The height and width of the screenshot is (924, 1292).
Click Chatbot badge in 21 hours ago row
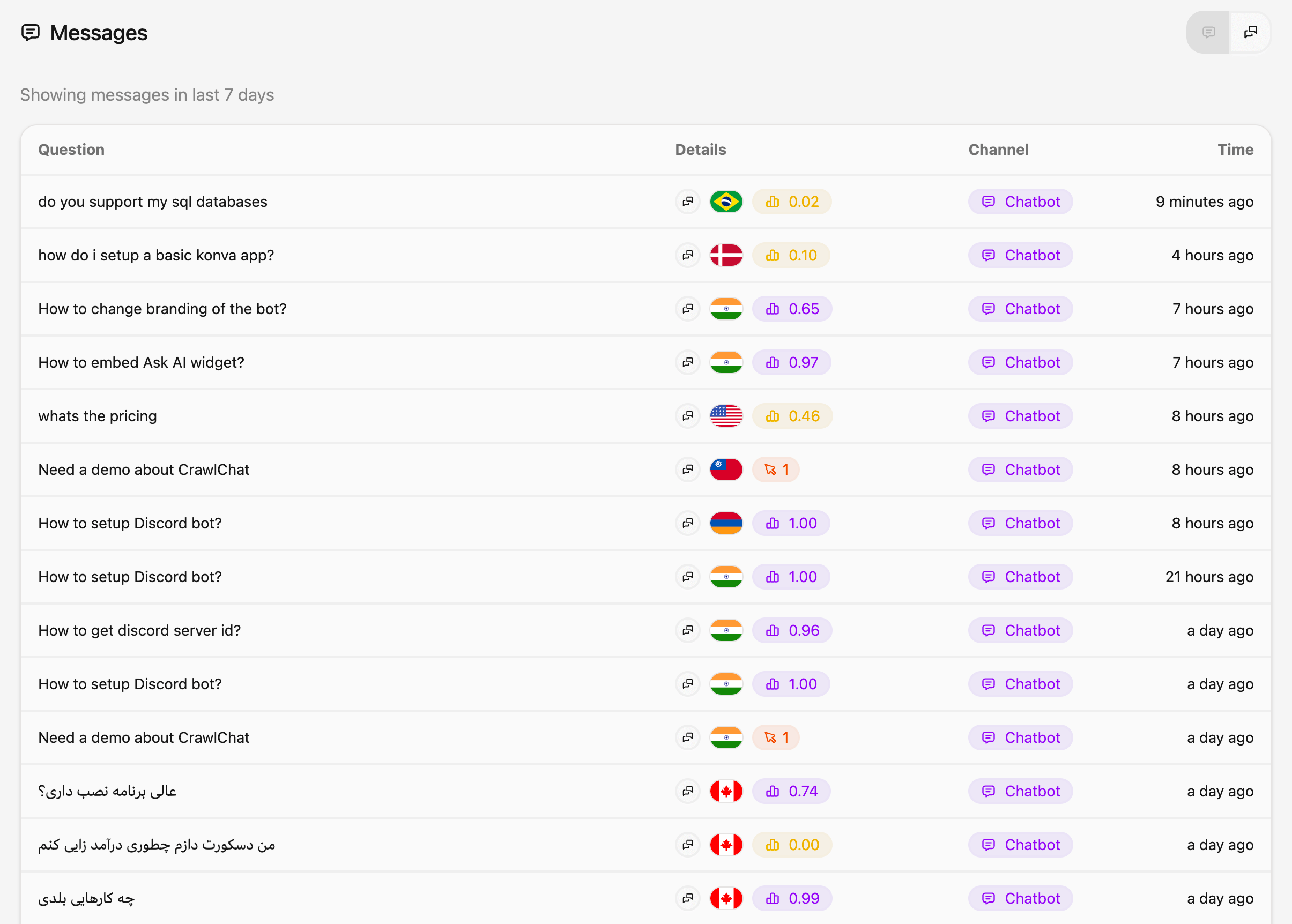click(1021, 576)
